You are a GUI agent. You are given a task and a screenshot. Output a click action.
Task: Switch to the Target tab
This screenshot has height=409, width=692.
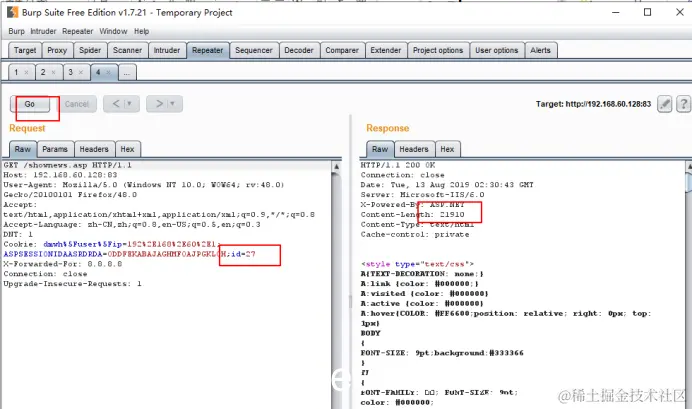(x=25, y=50)
